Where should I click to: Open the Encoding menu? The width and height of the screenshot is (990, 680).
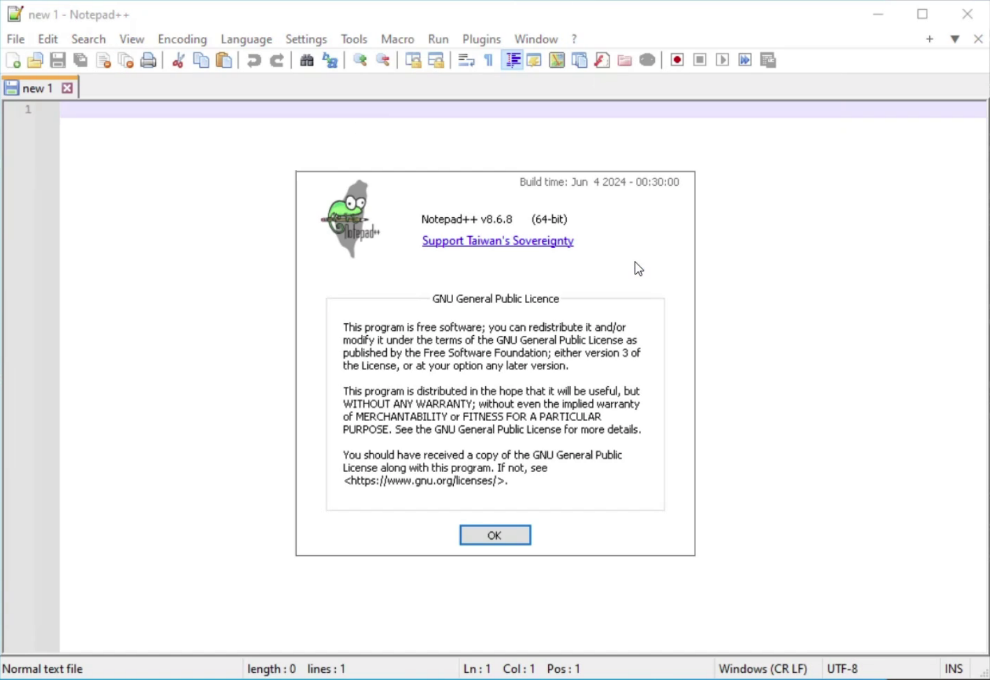point(182,39)
